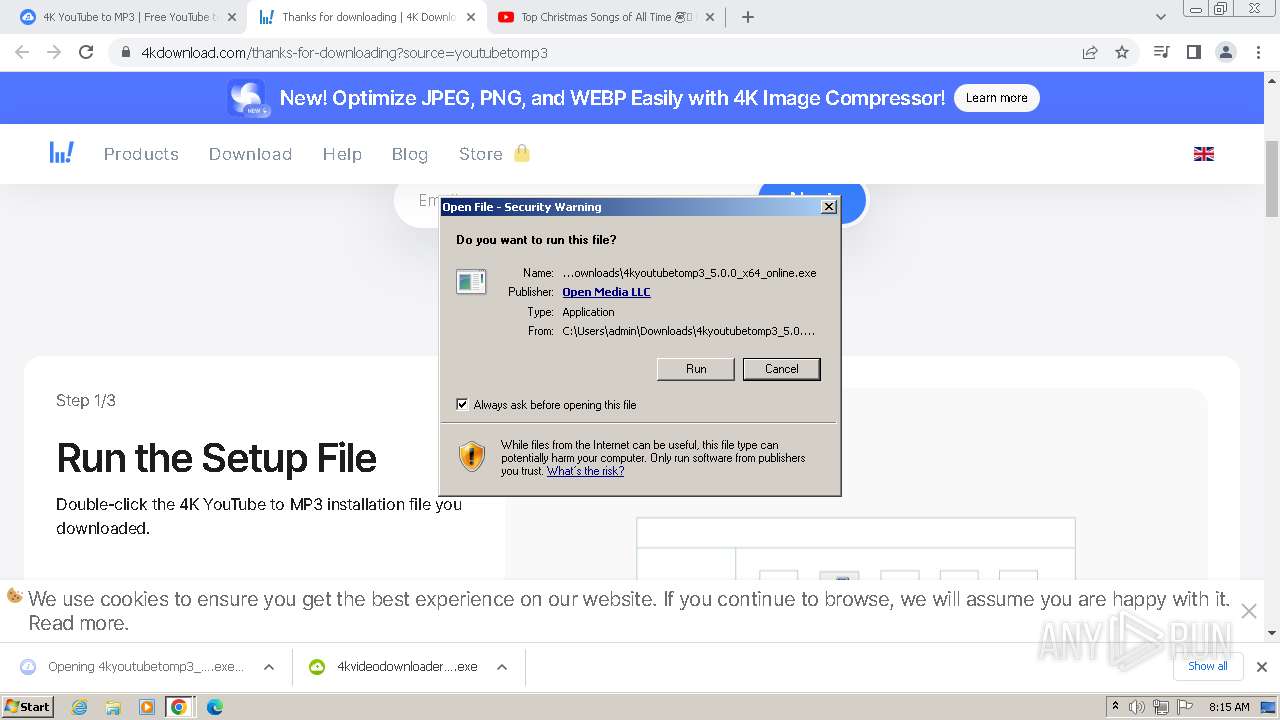Viewport: 1280px width, 720px height.
Task: Toggle the browser side panel
Action: pos(1193,52)
